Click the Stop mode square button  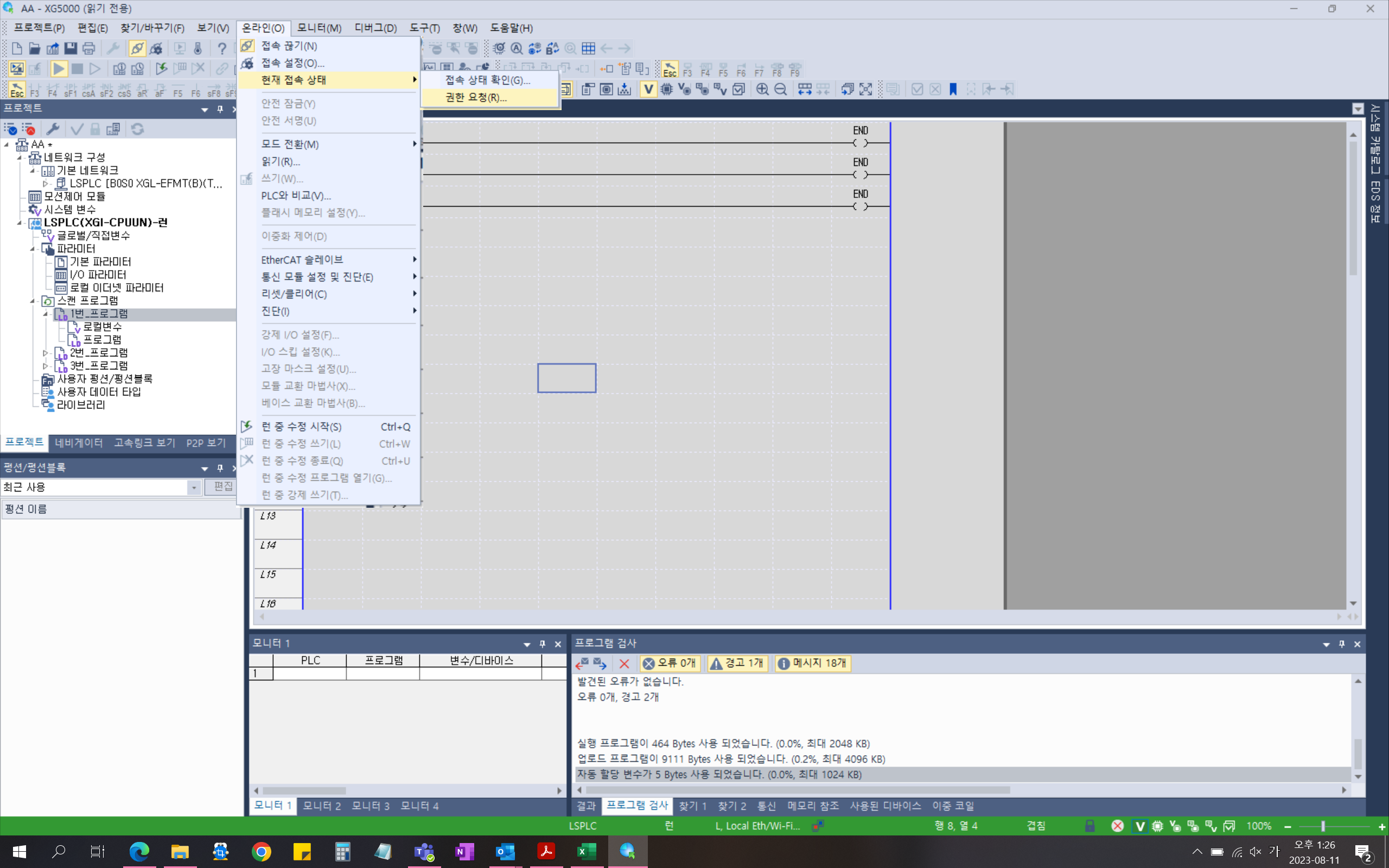point(77,69)
